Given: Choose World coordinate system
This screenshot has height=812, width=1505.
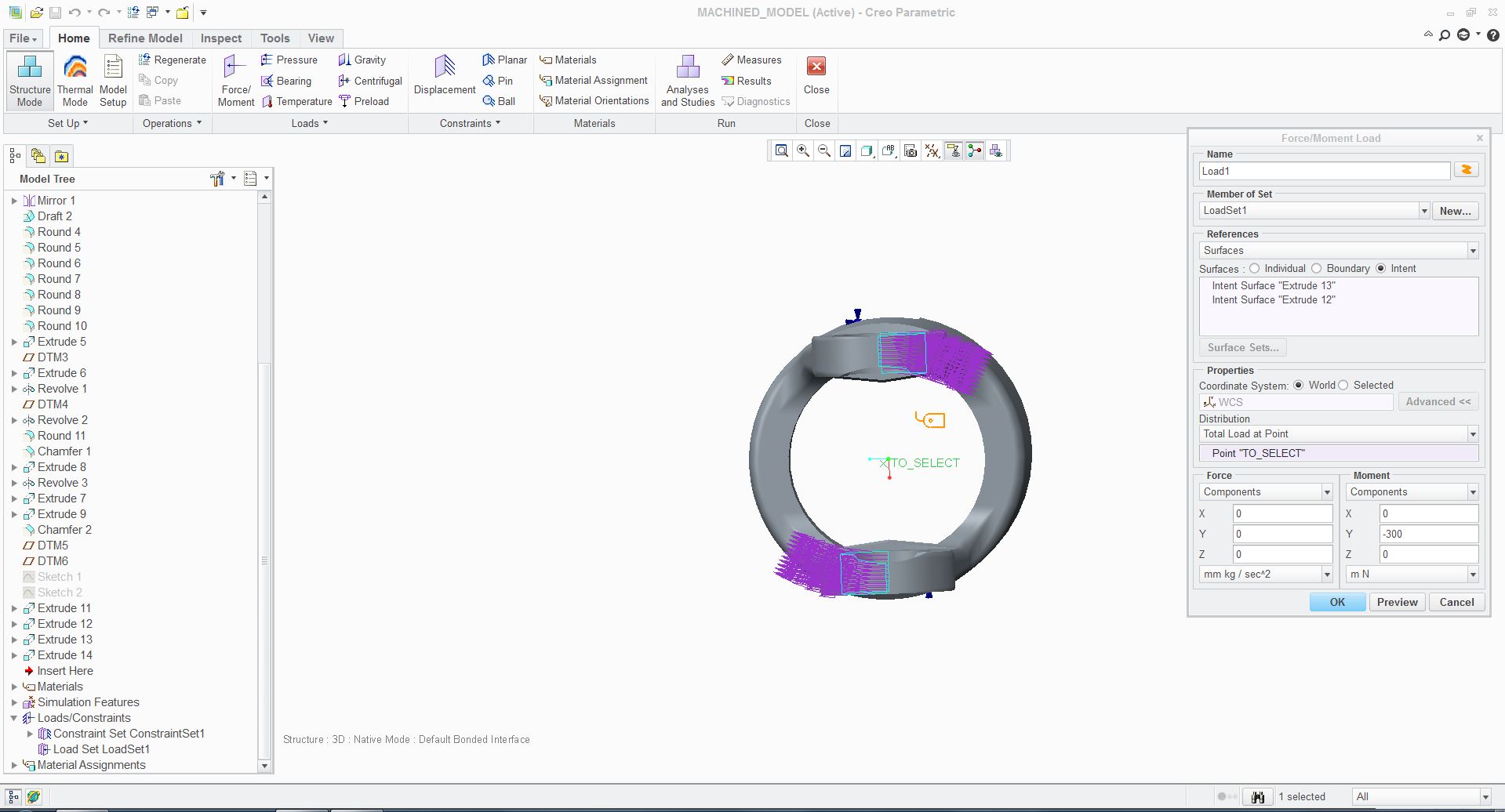Looking at the screenshot, I should 1299,385.
